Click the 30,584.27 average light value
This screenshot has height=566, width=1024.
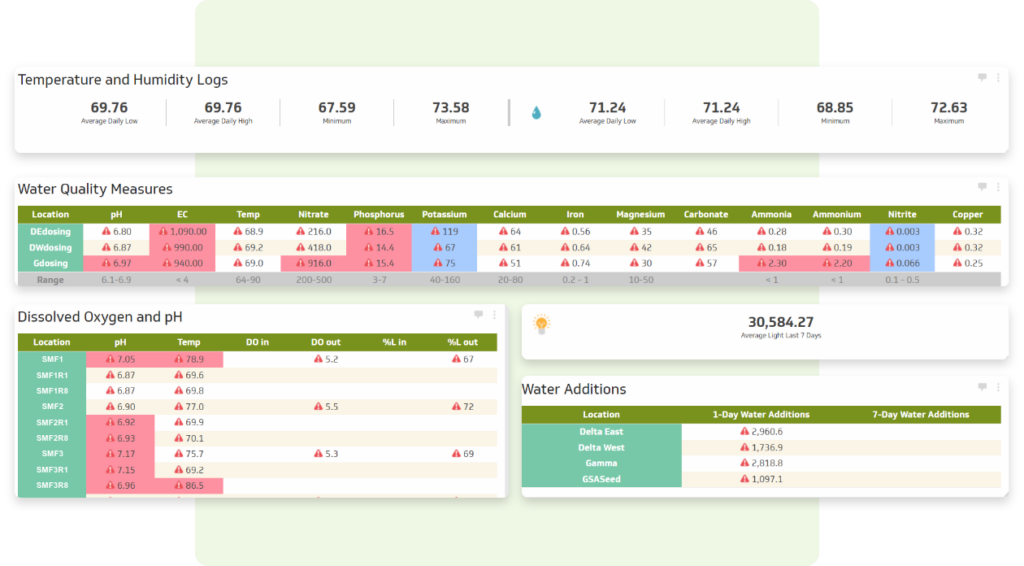781,322
